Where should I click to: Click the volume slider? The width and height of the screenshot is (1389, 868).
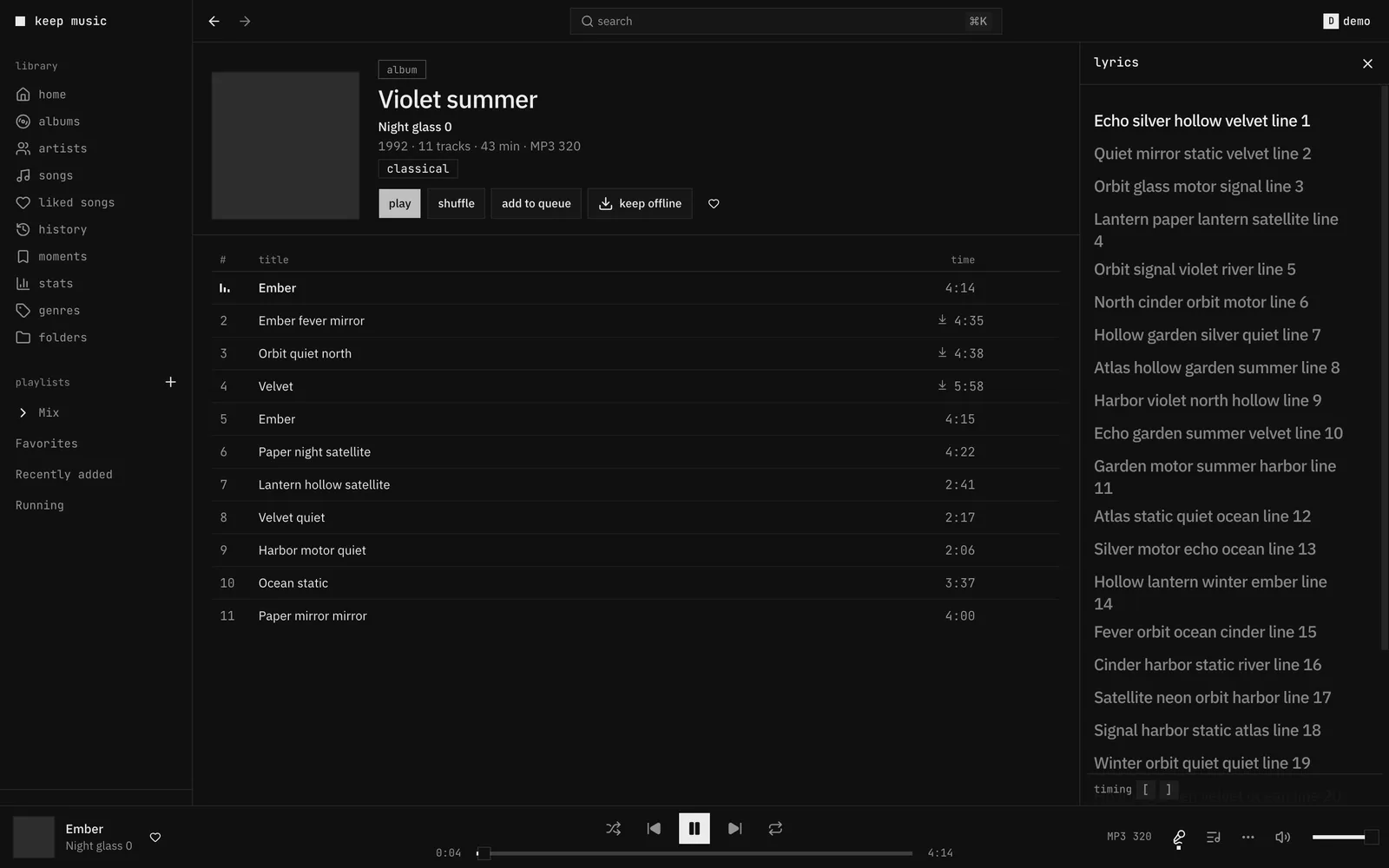pyautogui.click(x=1345, y=837)
